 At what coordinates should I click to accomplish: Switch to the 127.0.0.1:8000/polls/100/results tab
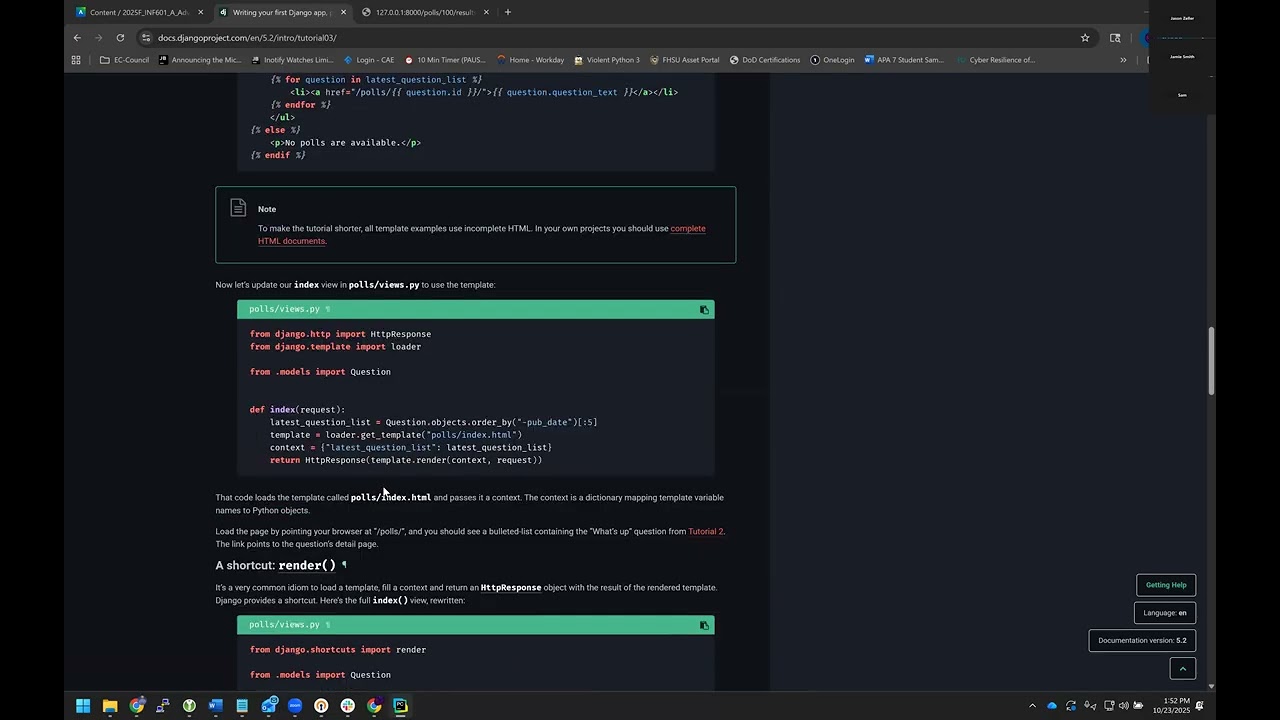pos(425,12)
